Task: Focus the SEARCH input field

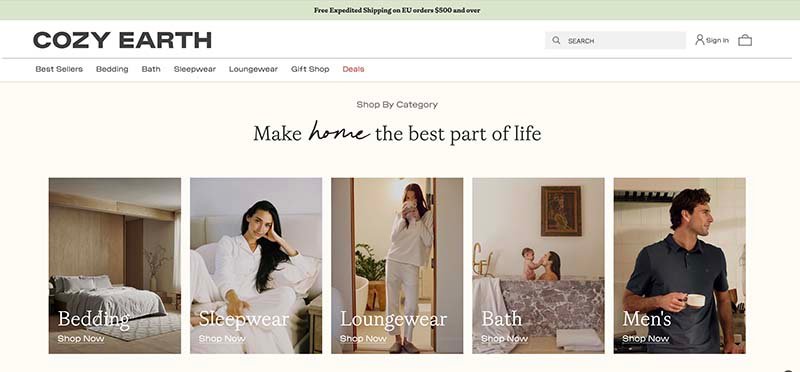Action: pyautogui.click(x=615, y=40)
